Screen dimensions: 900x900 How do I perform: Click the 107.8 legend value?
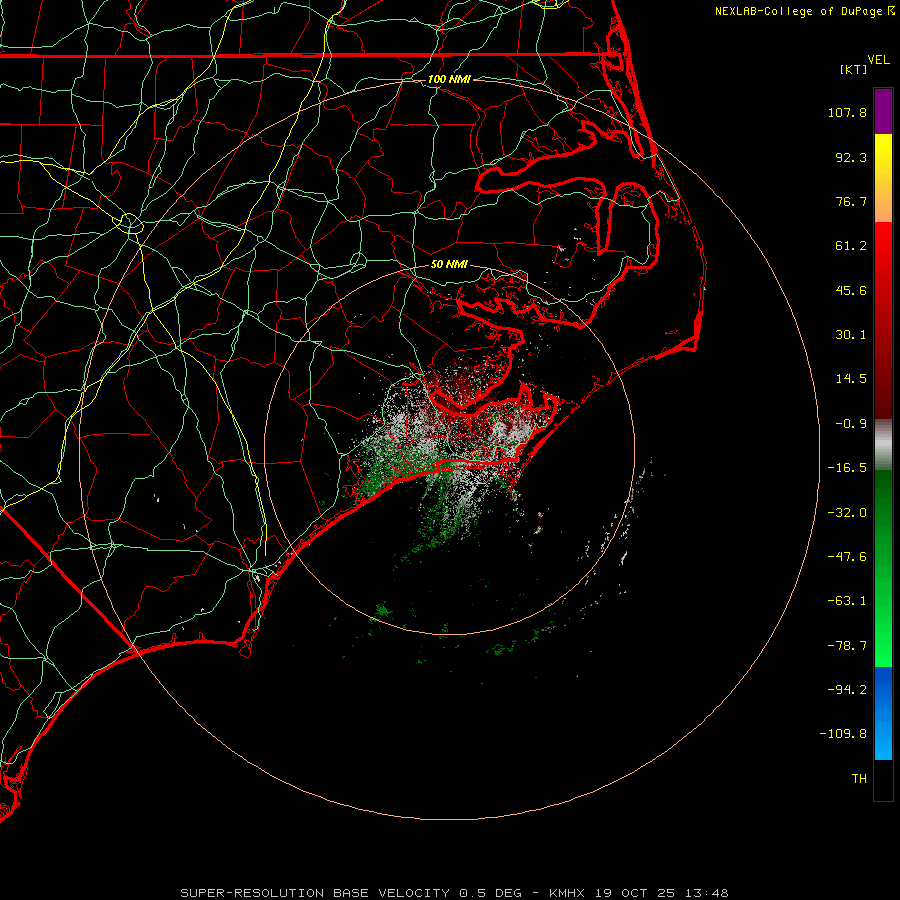tap(847, 112)
